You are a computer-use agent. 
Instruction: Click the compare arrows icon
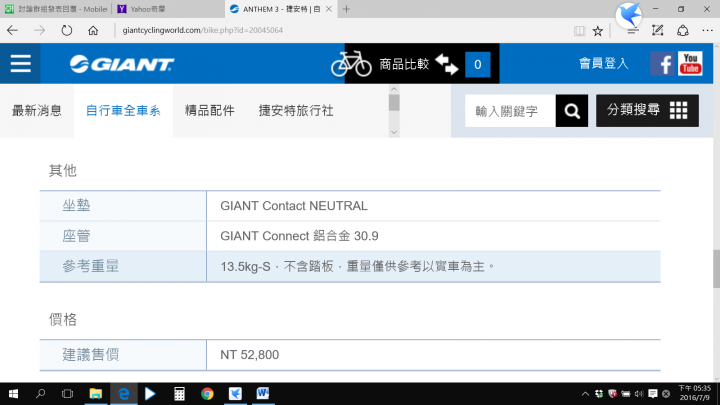[x=447, y=64]
